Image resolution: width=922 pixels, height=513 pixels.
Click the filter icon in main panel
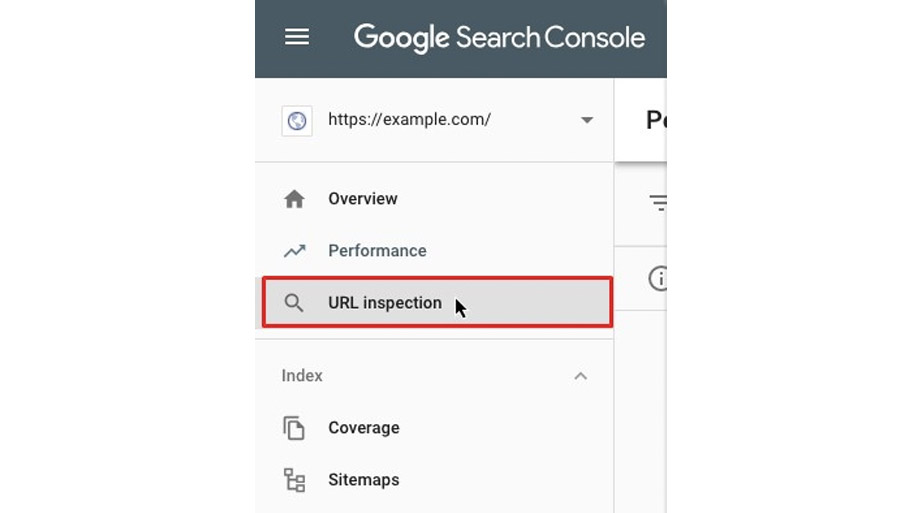(659, 203)
